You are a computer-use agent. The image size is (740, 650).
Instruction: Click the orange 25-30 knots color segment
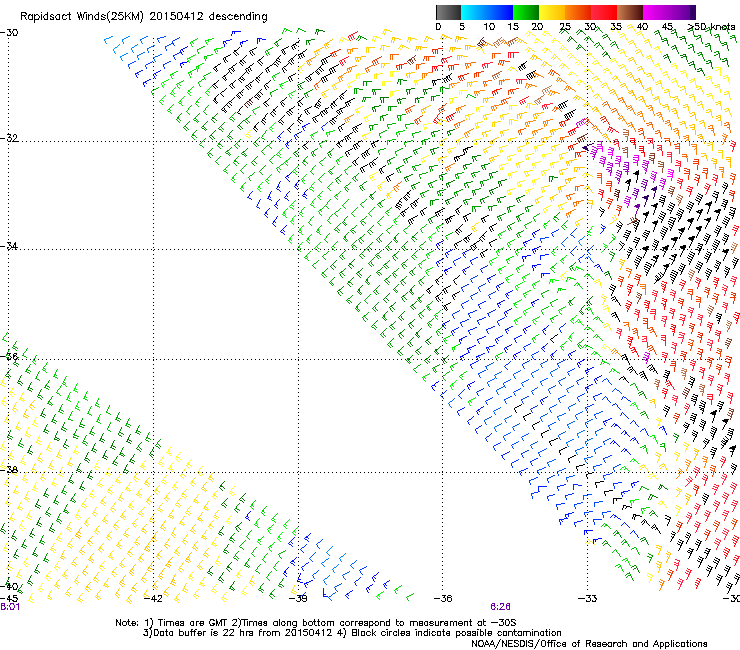(578, 12)
